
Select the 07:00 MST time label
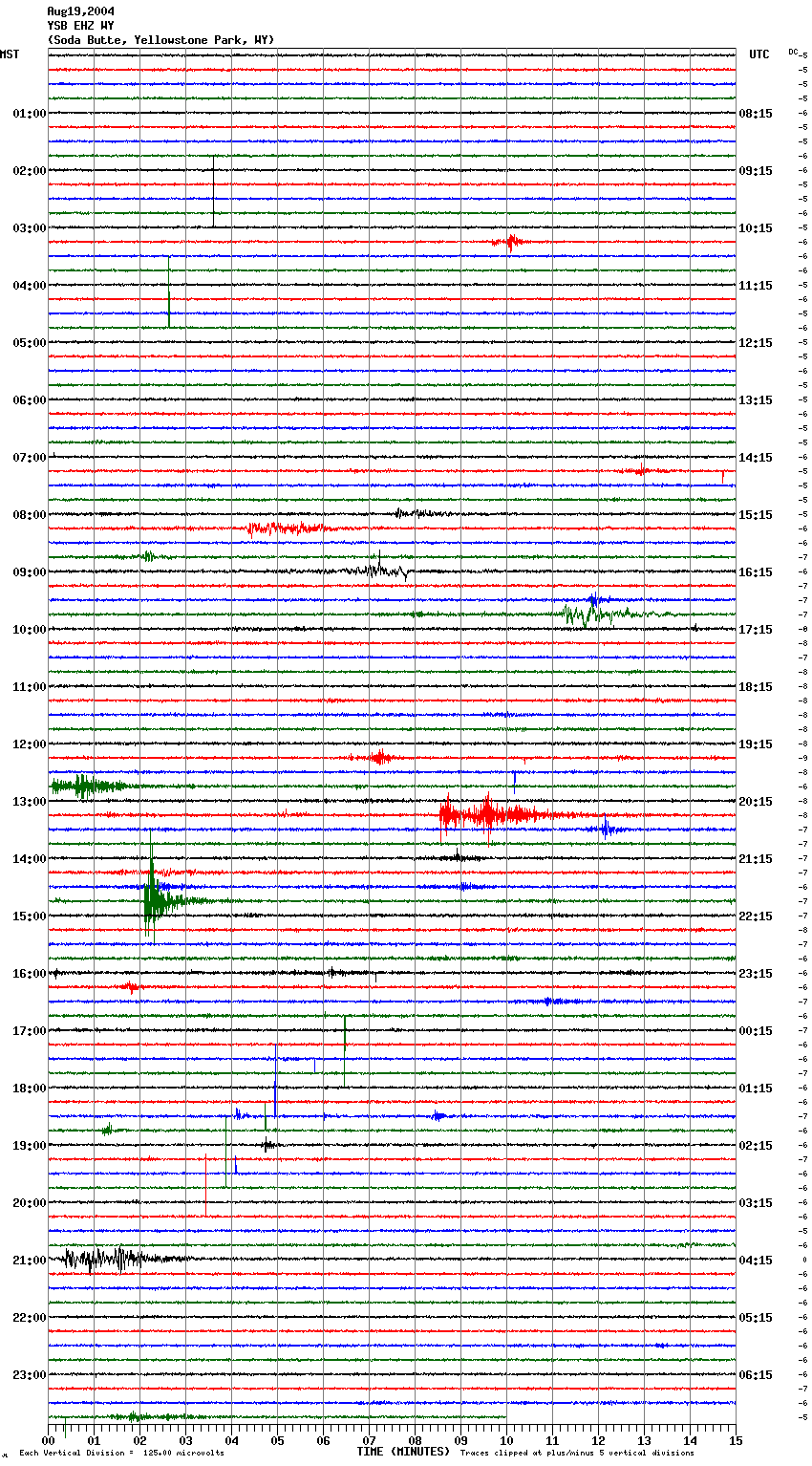(30, 458)
